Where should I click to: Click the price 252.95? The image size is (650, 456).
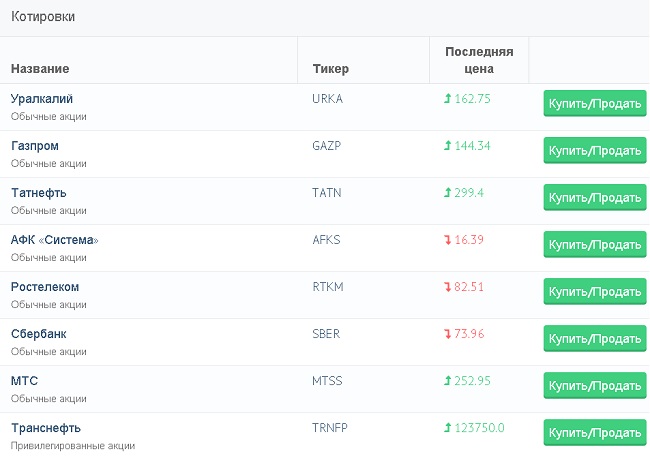click(472, 381)
